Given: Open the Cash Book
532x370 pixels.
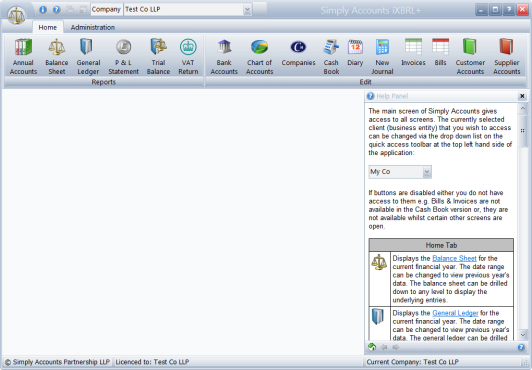Looking at the screenshot, I should click(331, 56).
